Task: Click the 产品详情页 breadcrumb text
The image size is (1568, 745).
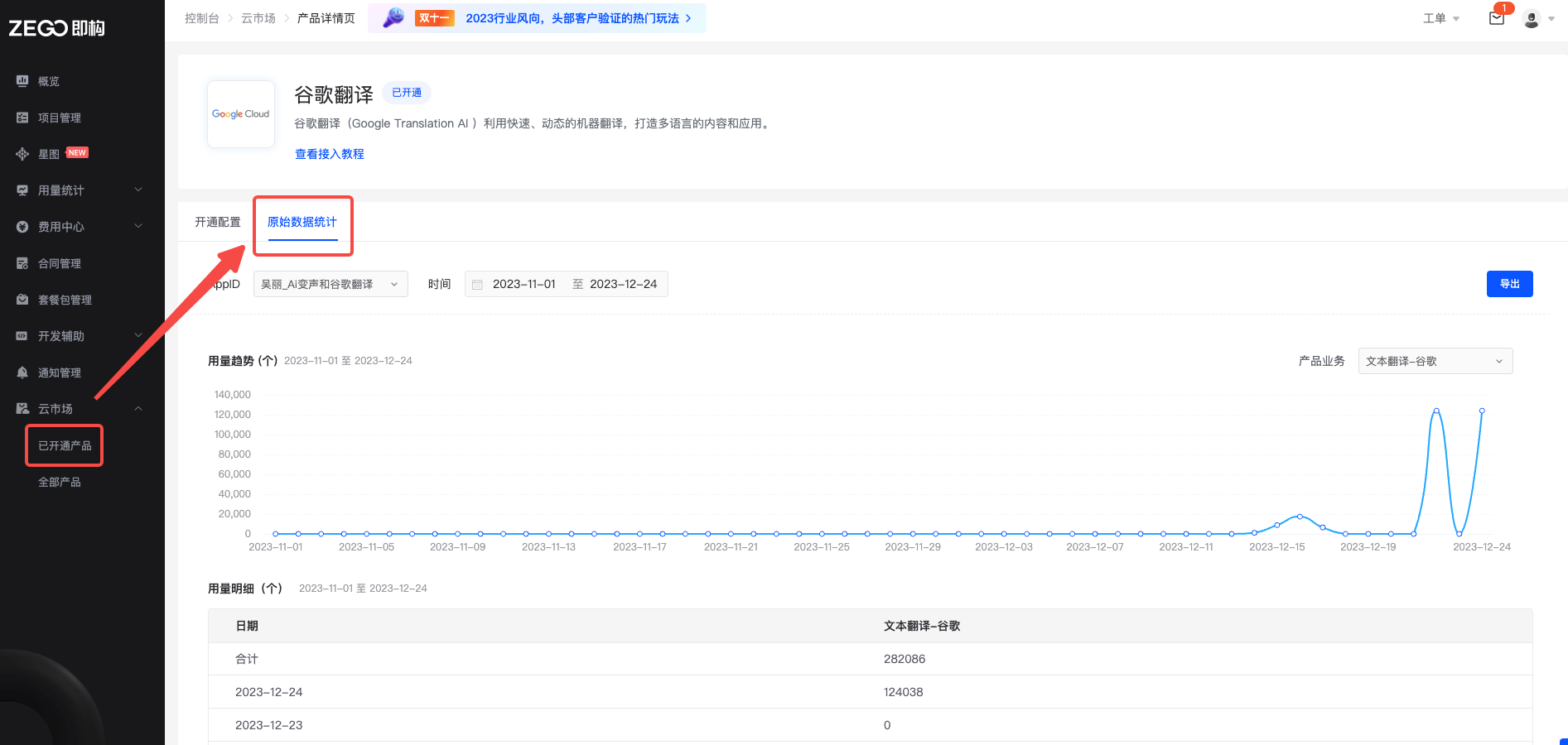Action: [x=326, y=18]
